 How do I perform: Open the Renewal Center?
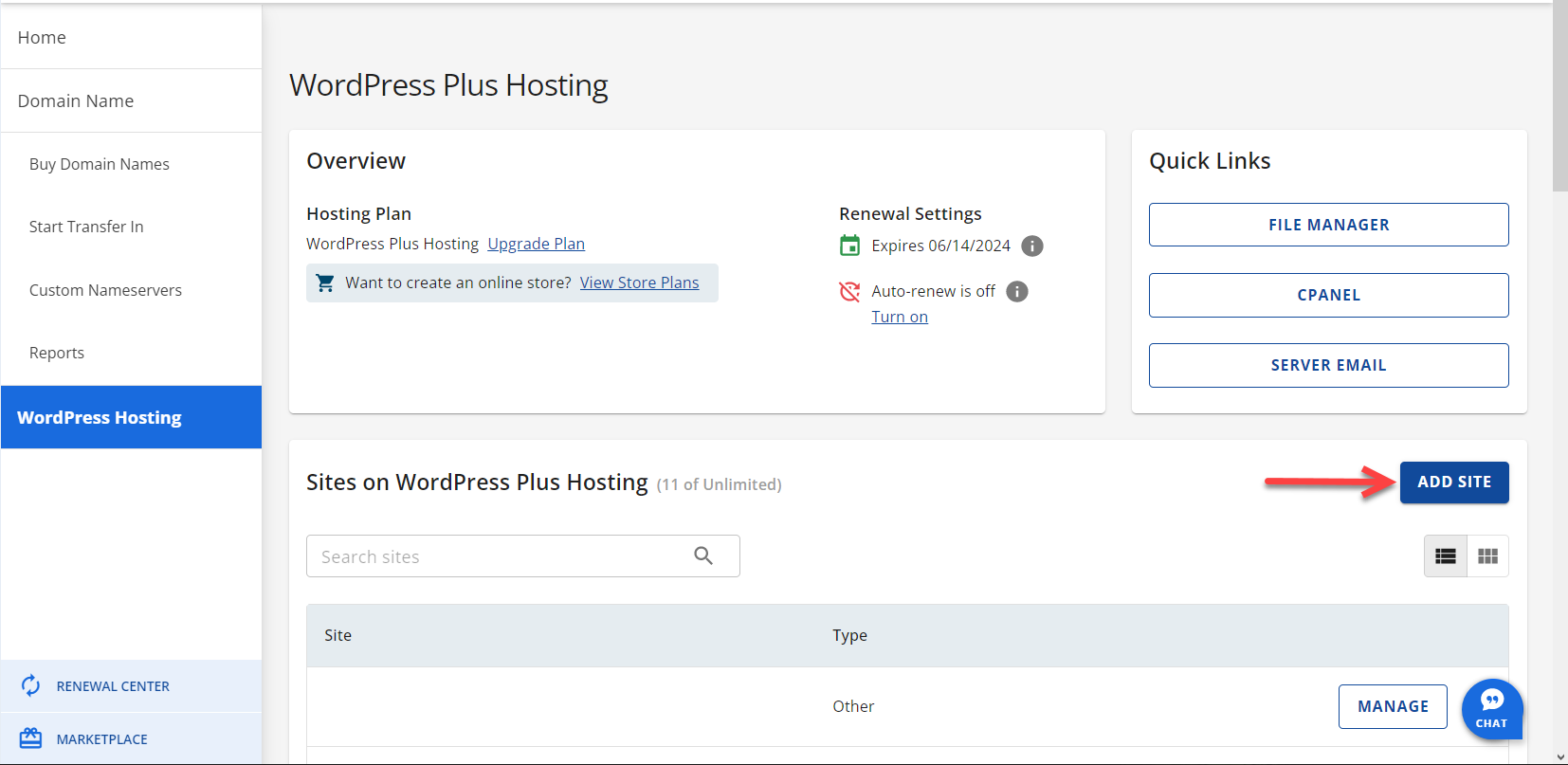point(131,685)
